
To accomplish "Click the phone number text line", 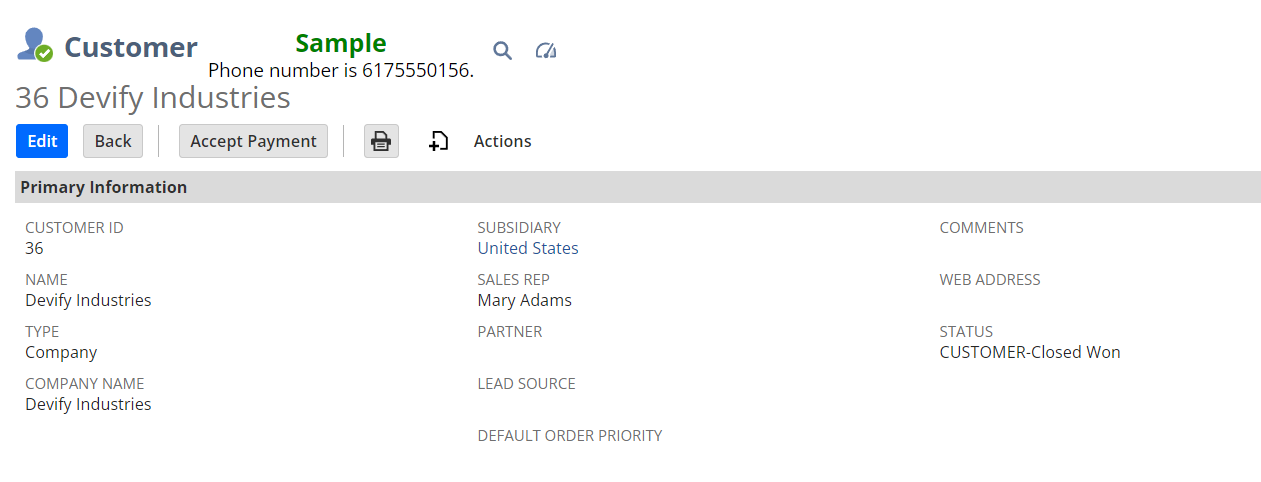I will [x=340, y=70].
